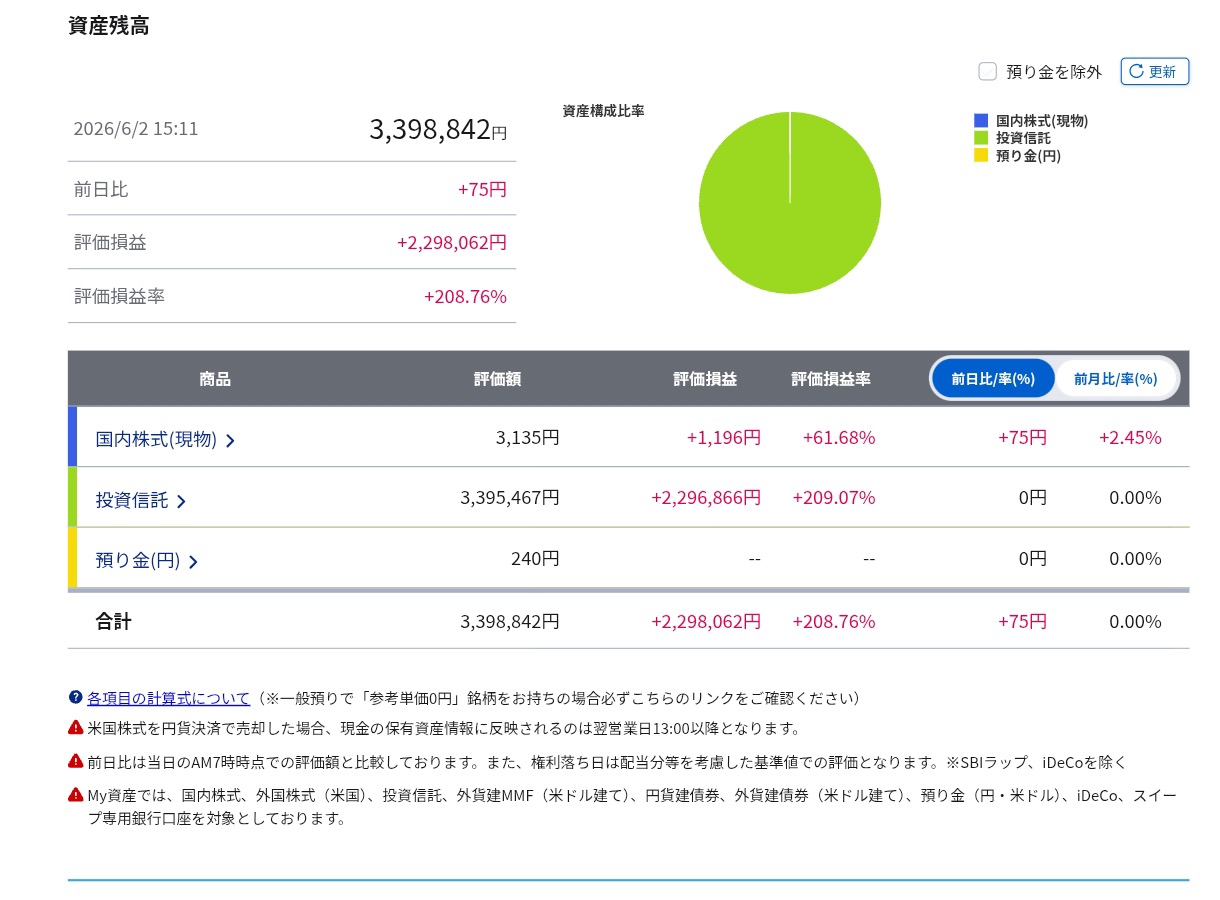Click warning icon beside My資産では note
Viewport: 1220px width, 900px height.
pos(75,795)
